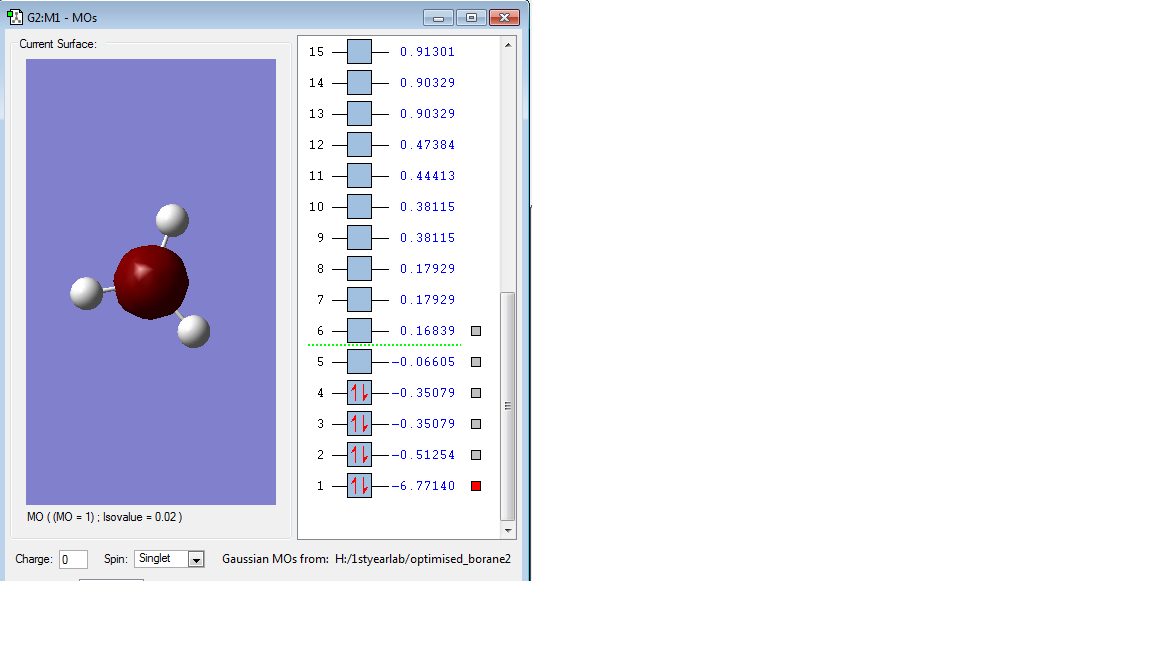Toggle surface marker beside MO 4

pyautogui.click(x=476, y=392)
